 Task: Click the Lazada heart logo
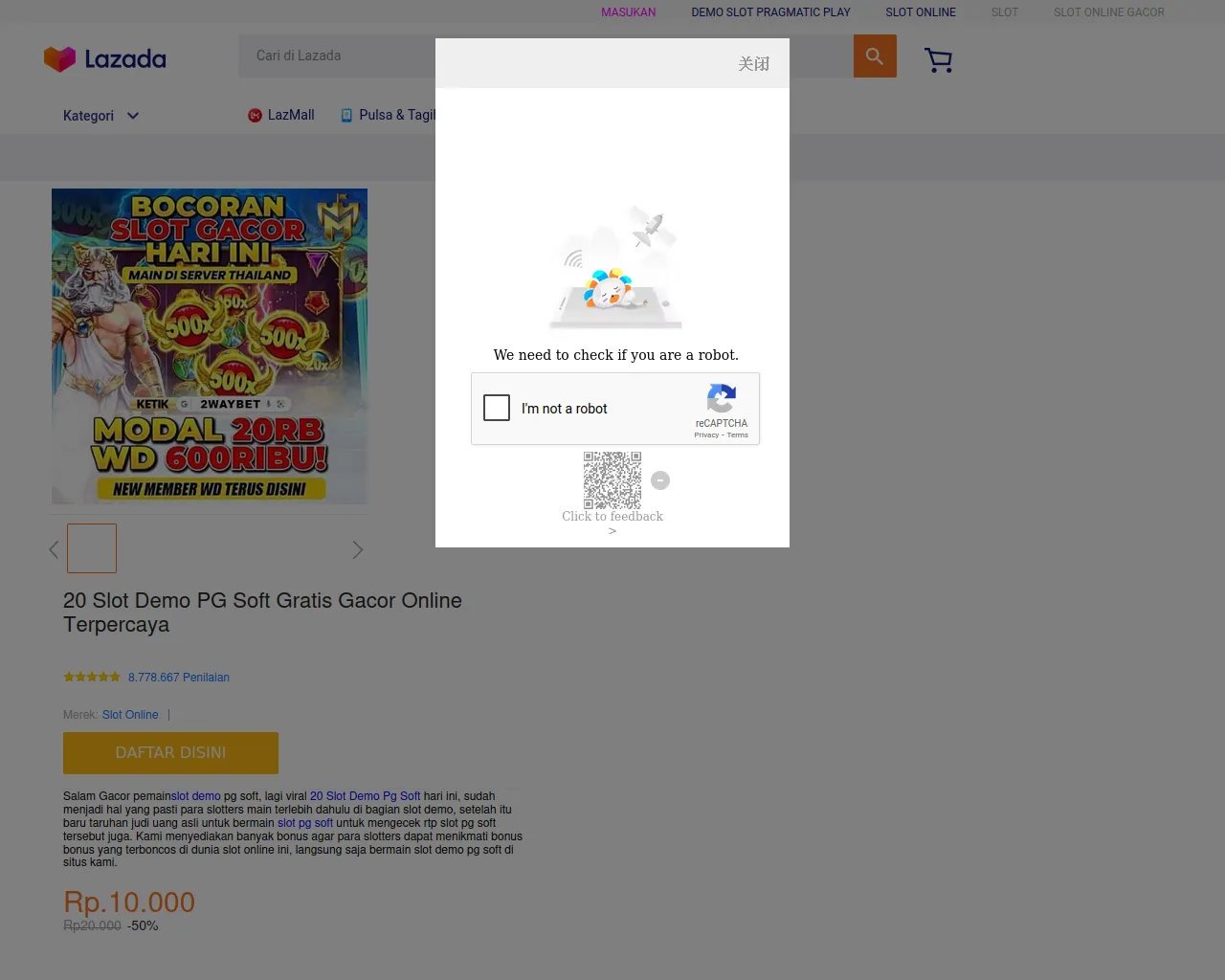59,59
